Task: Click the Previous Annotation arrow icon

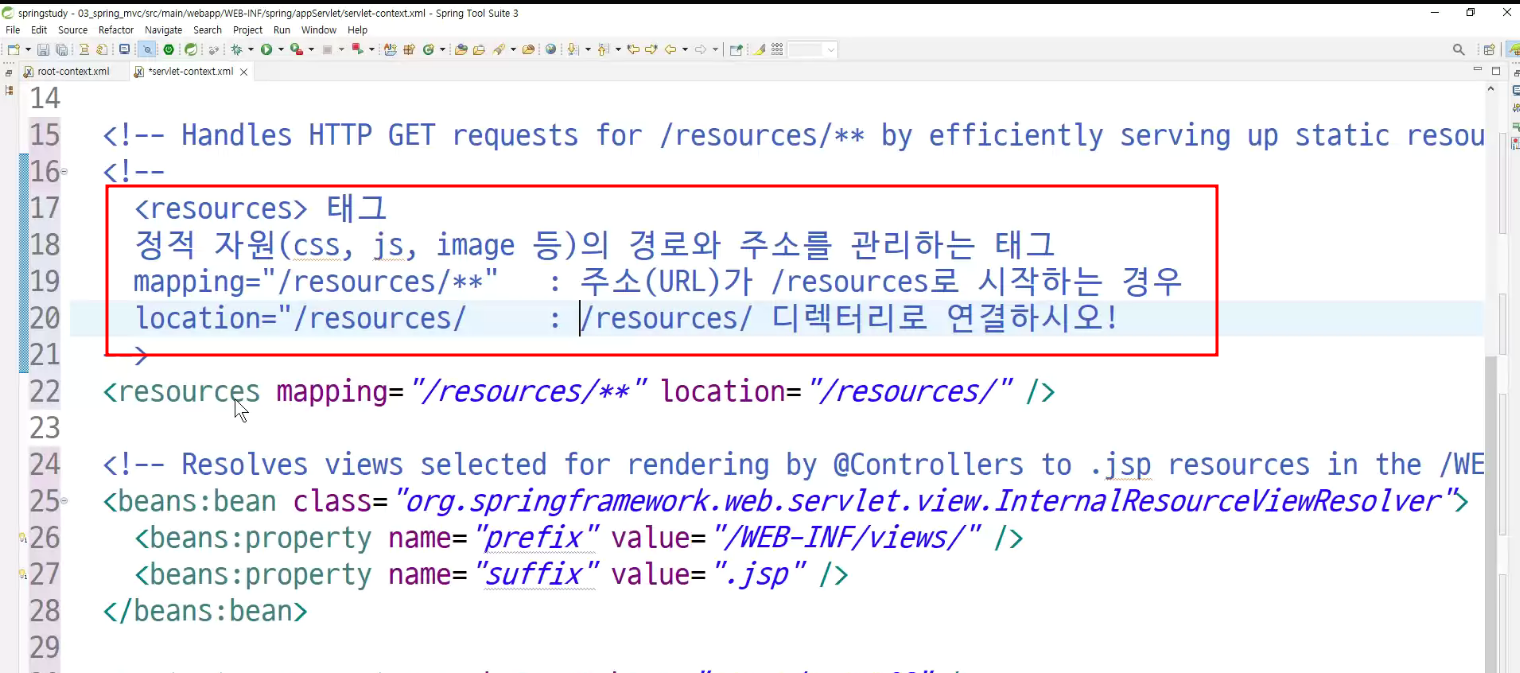Action: coord(603,49)
